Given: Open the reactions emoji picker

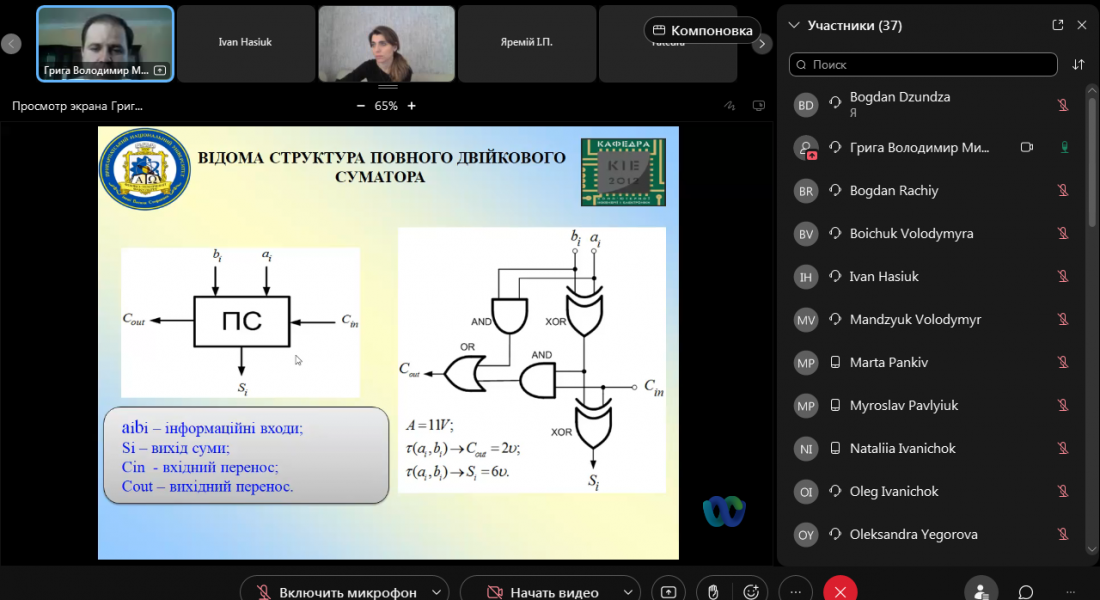Looking at the screenshot, I should pyautogui.click(x=751, y=591).
